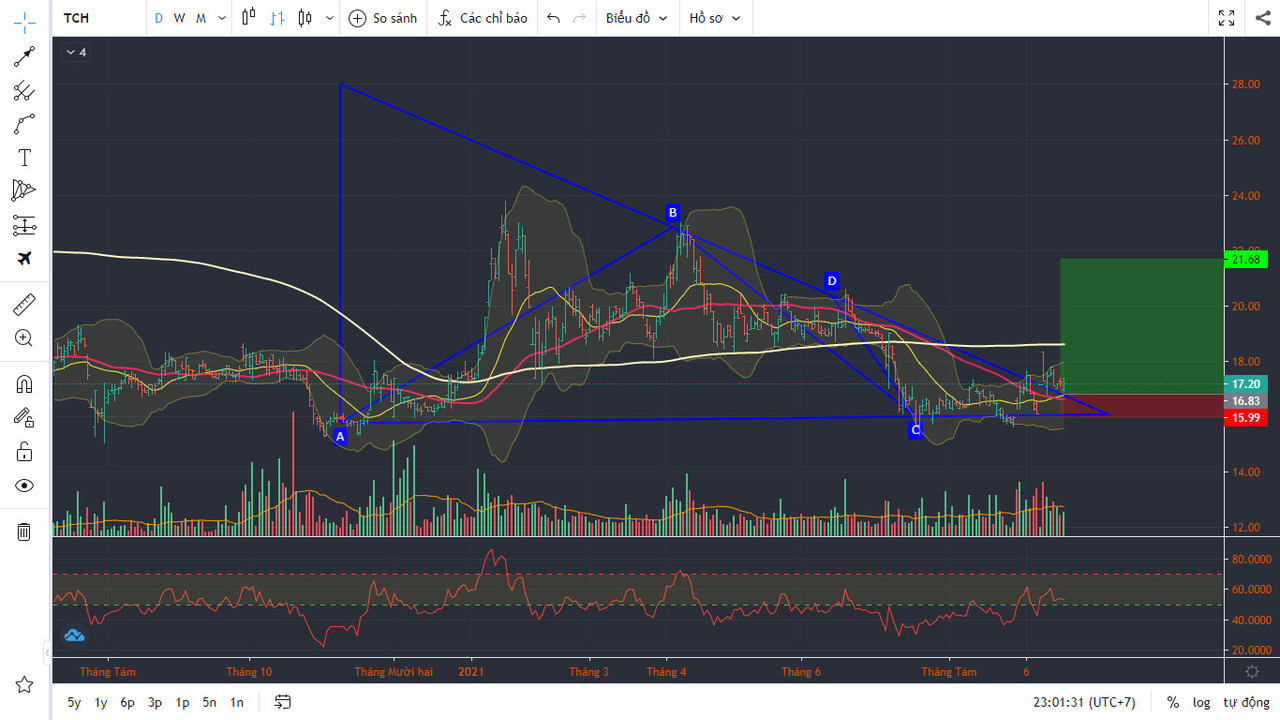Click the green profit target zone

point(1141,326)
